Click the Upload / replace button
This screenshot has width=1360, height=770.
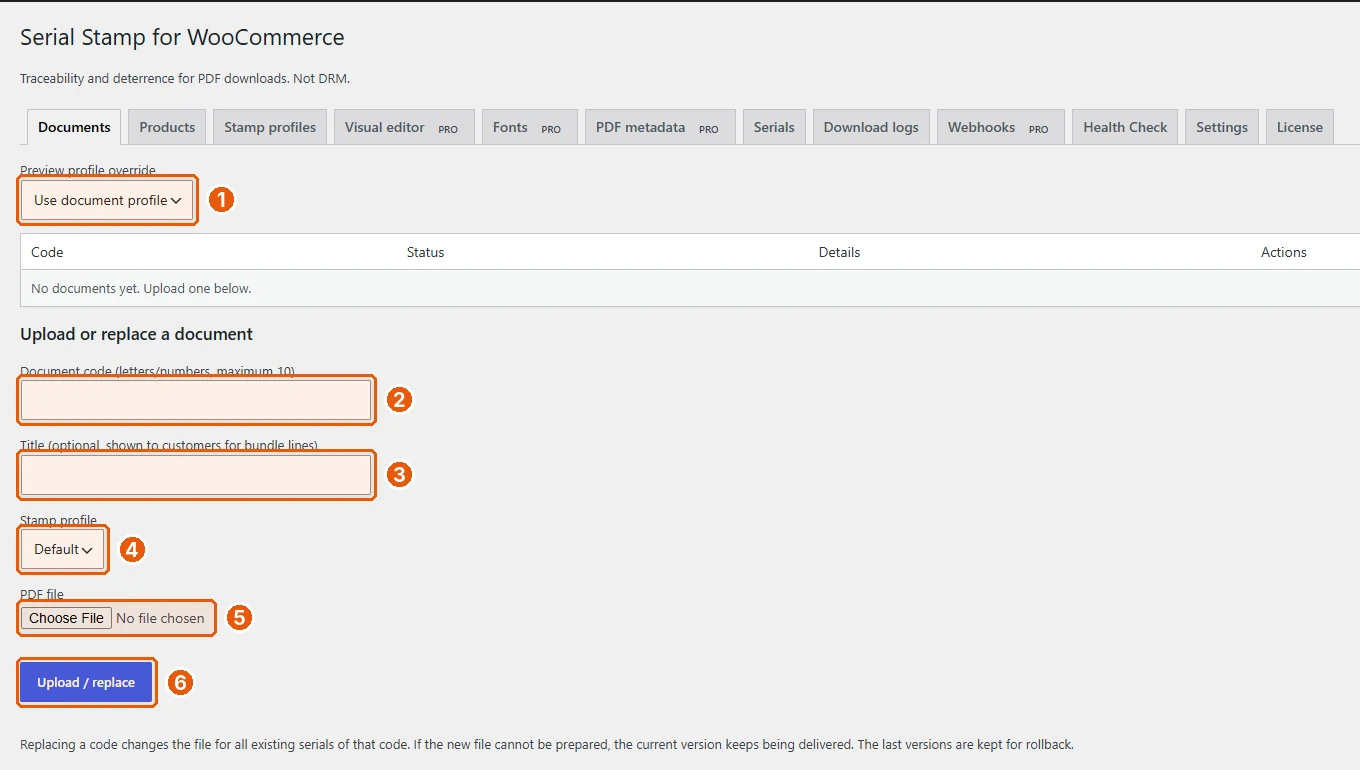(86, 683)
